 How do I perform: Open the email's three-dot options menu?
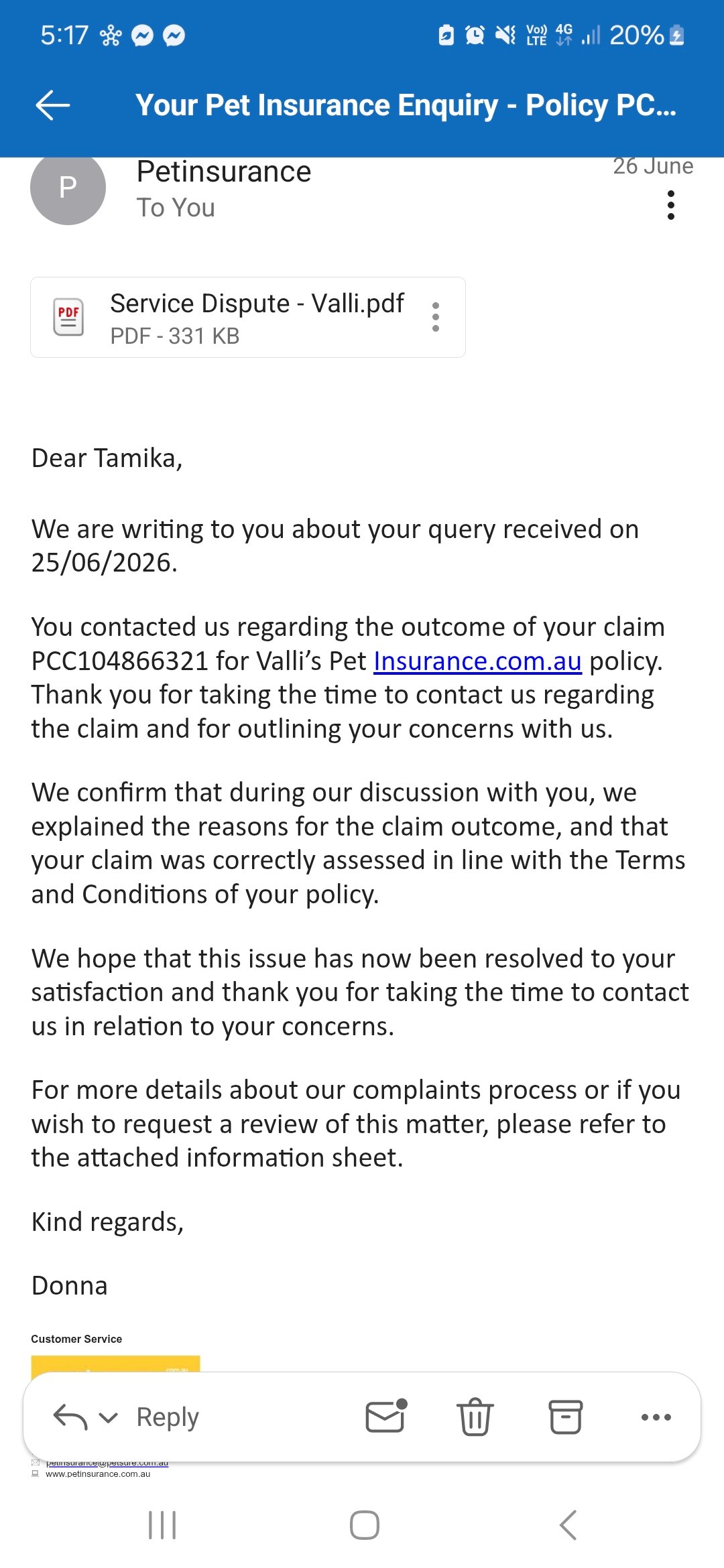pyautogui.click(x=670, y=205)
